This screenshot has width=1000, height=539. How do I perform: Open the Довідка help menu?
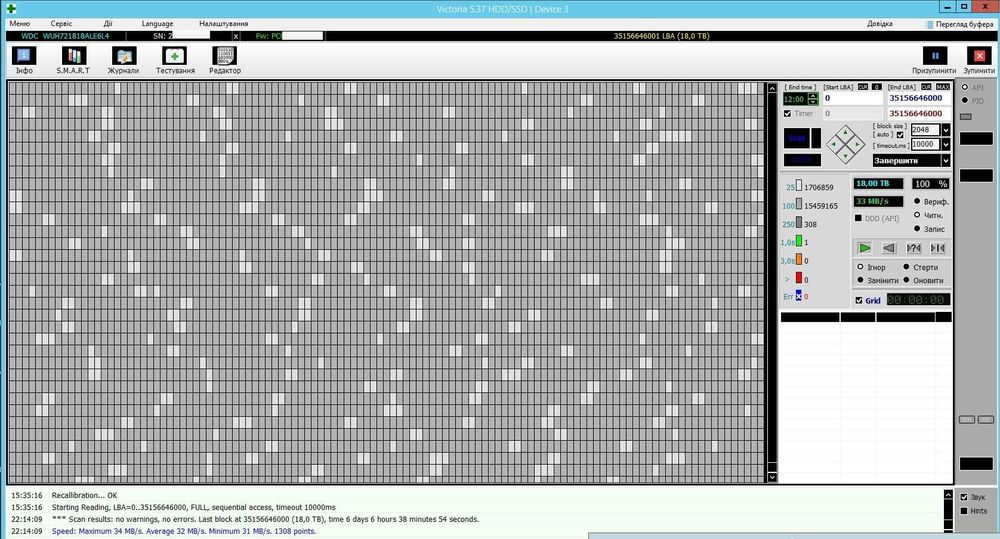[x=879, y=24]
